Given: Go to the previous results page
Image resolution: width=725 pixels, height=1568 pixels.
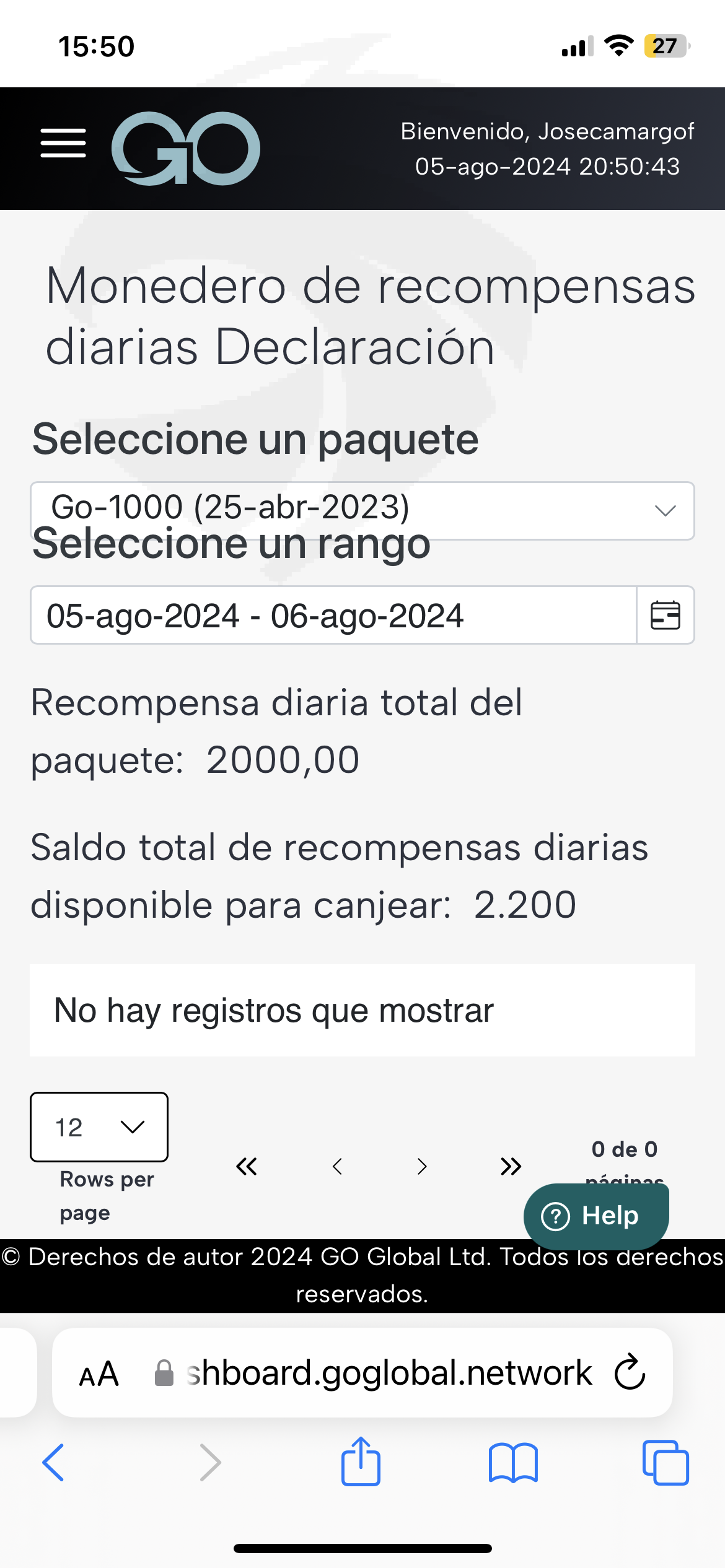Looking at the screenshot, I should pos(337,1167).
